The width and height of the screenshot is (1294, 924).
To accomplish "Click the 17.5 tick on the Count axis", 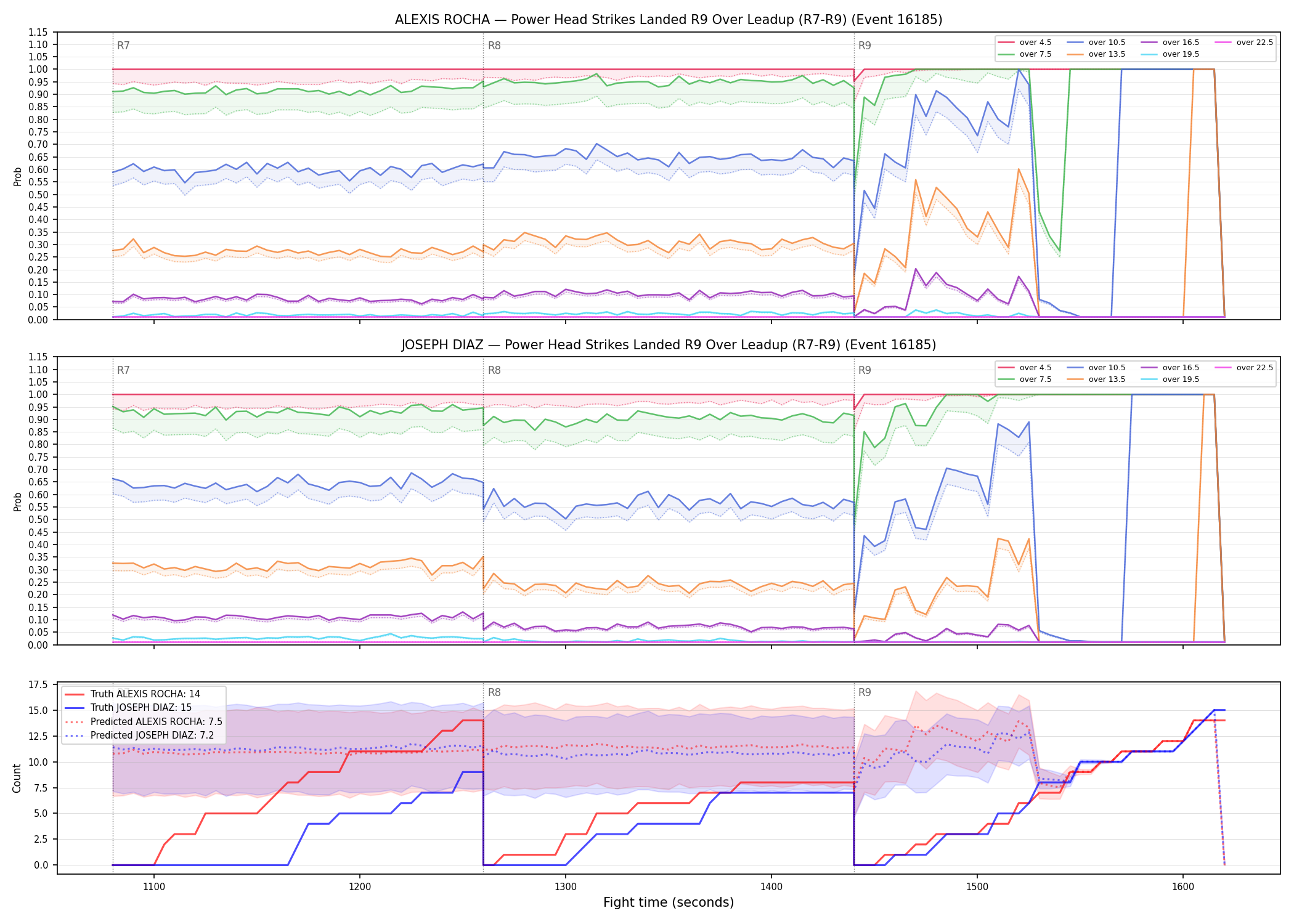I will (38, 684).
